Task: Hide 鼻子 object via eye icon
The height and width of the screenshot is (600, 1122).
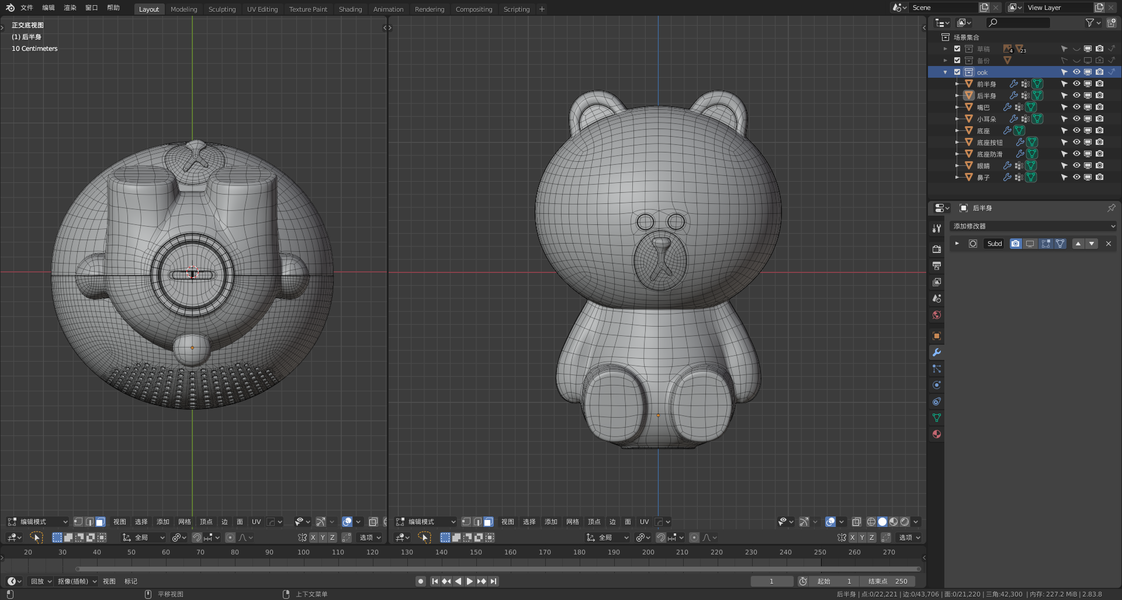Action: click(x=1076, y=177)
